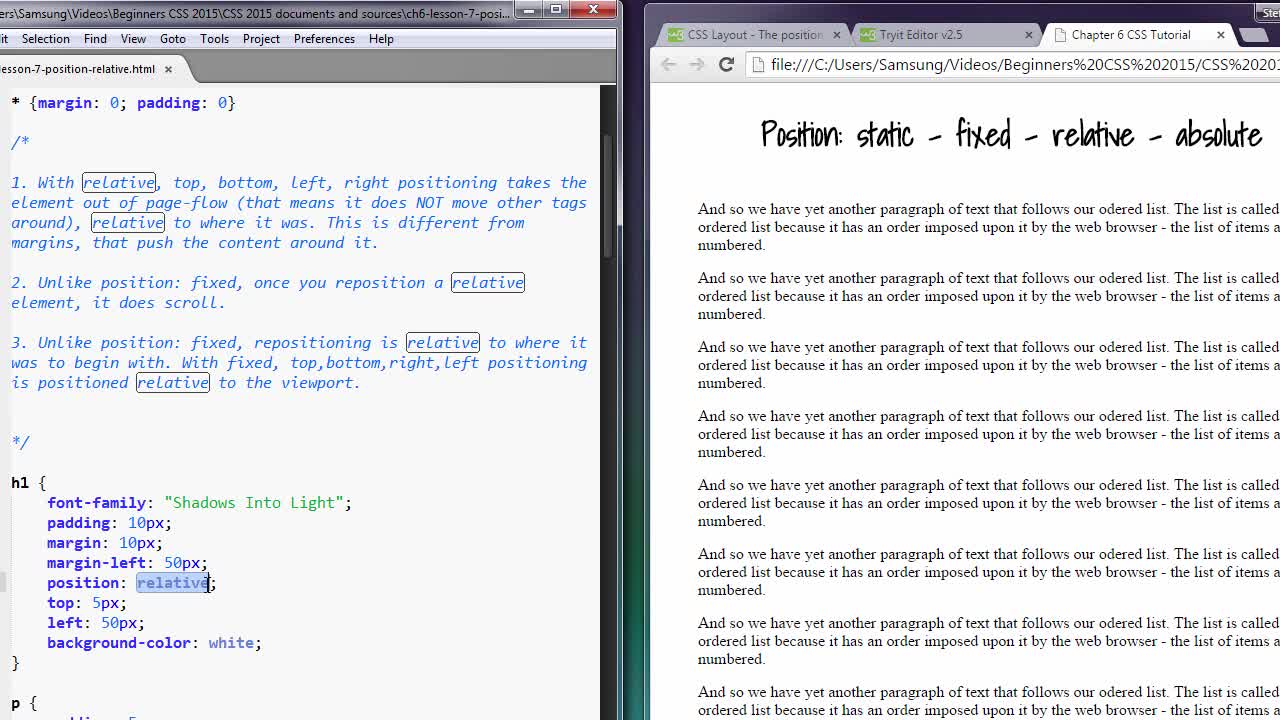Minimize the Sublime Text window
1280x720 pixels.
coord(527,9)
